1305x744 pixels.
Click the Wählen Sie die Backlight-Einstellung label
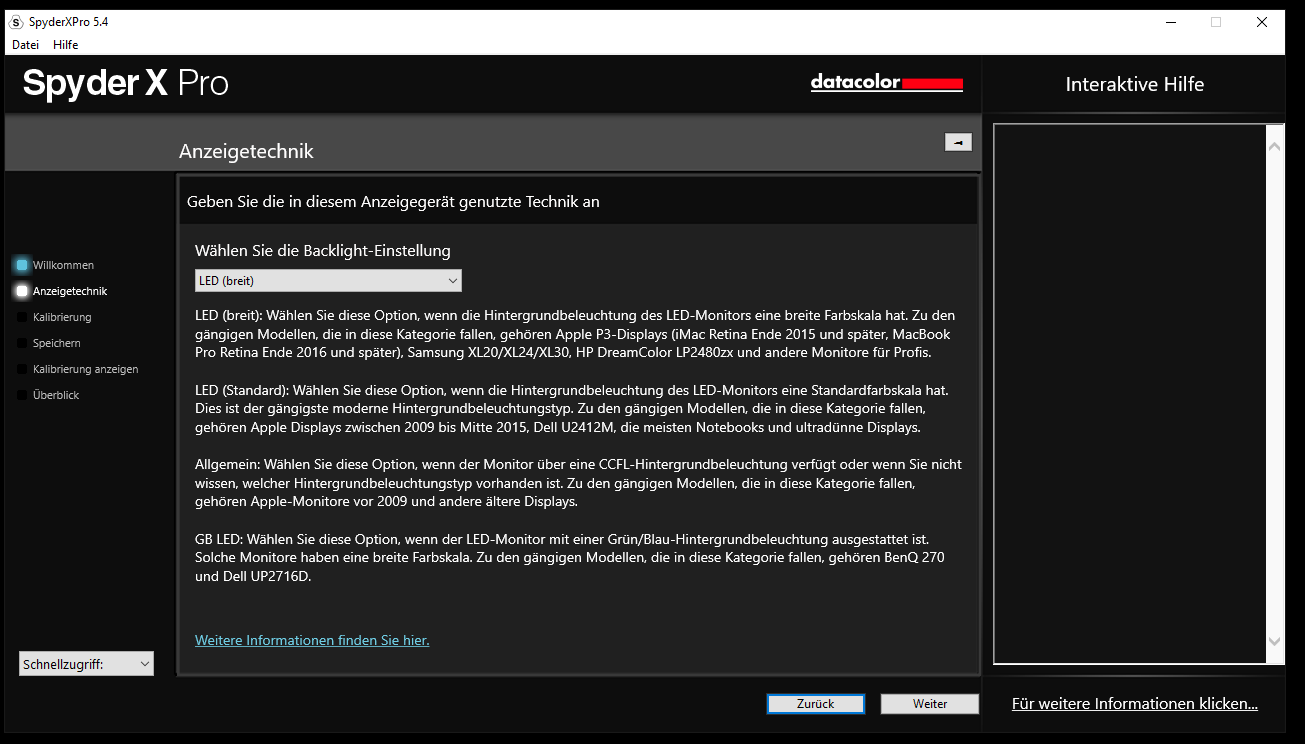323,251
